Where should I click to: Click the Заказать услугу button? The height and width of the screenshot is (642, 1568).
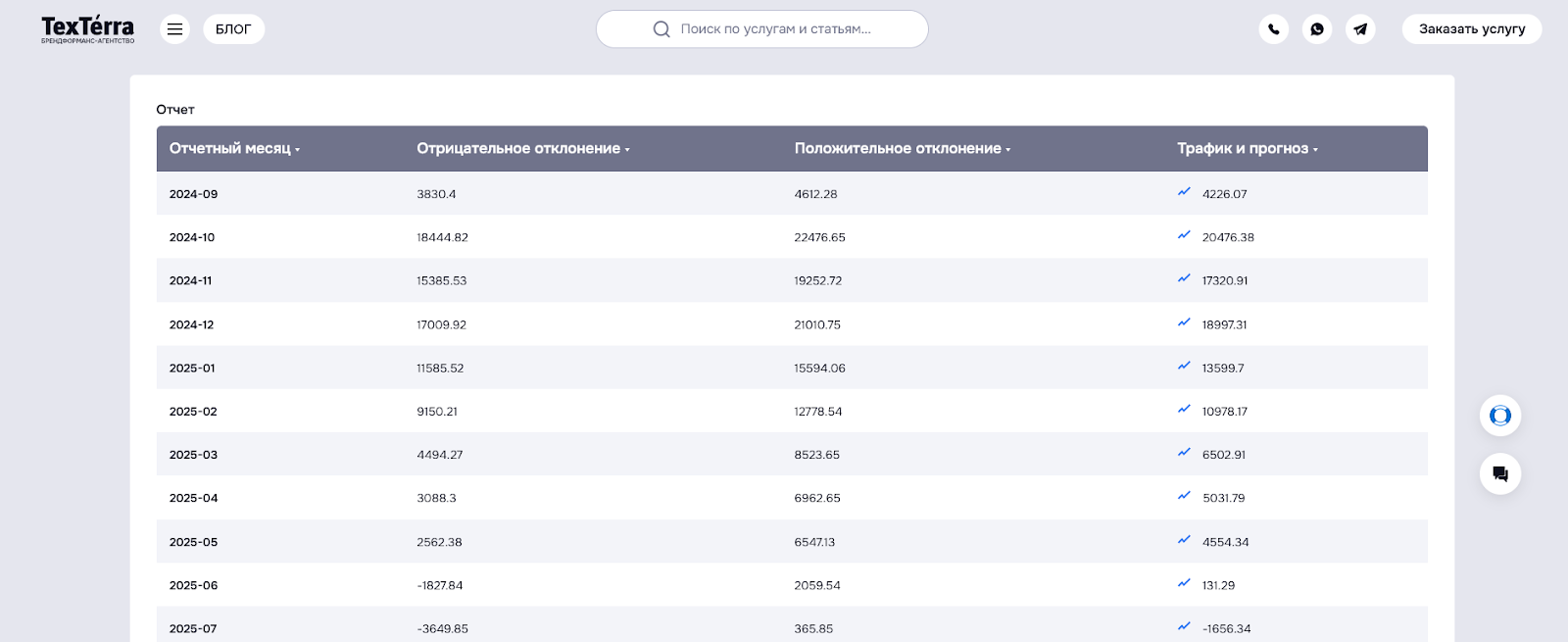[1472, 29]
